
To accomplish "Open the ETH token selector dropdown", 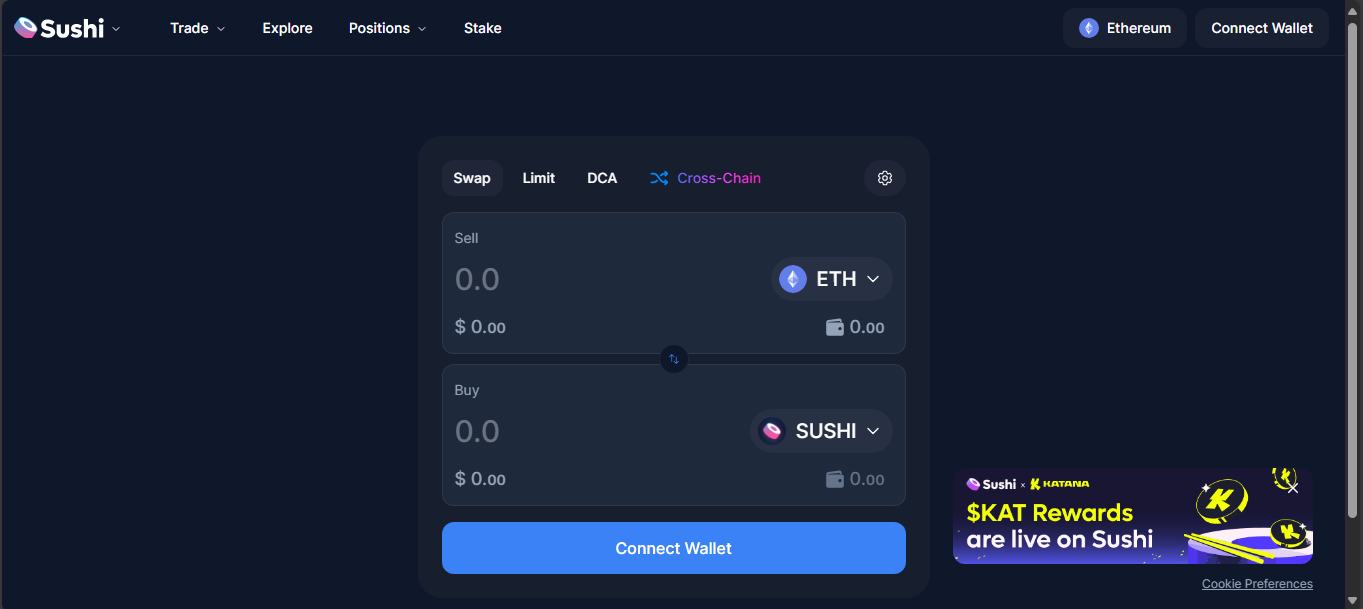I will [832, 279].
